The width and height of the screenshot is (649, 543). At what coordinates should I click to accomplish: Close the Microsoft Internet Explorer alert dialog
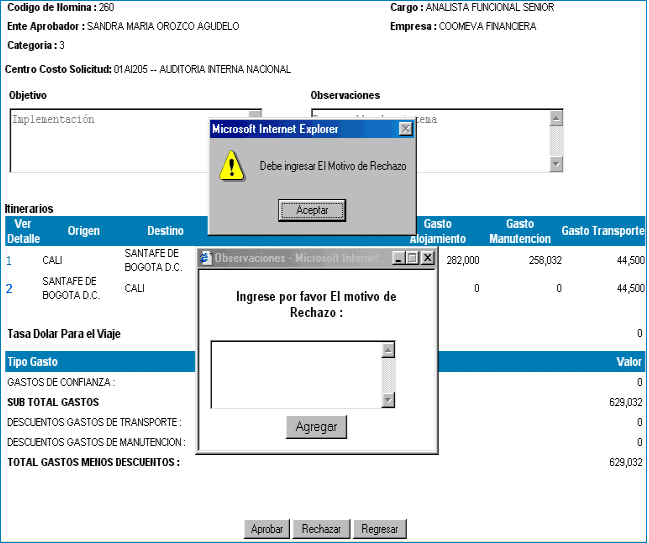pos(405,129)
